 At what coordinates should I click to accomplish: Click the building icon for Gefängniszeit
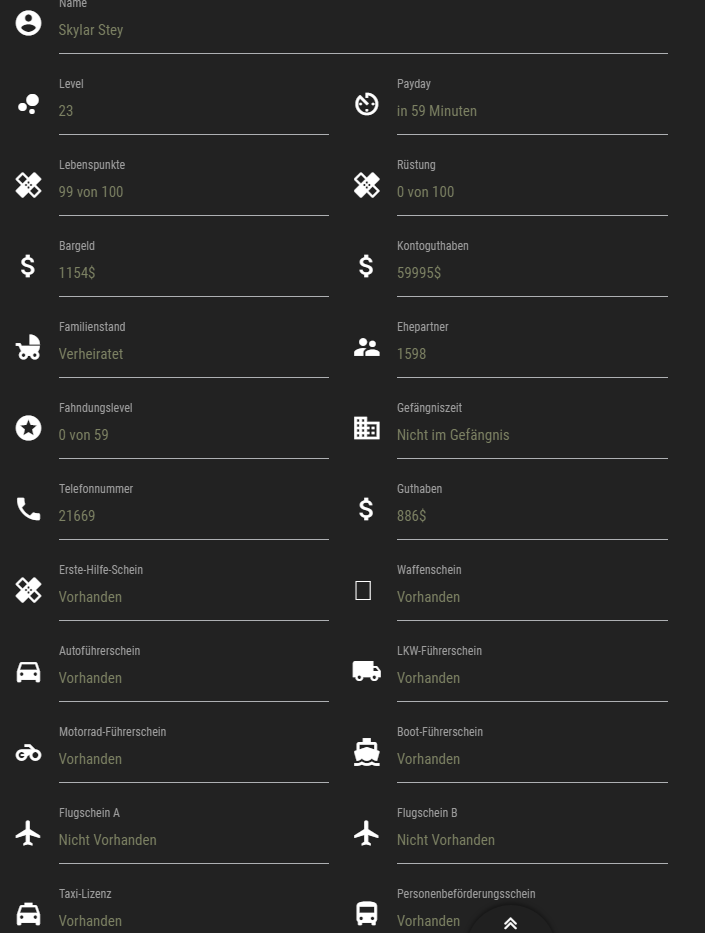click(367, 428)
